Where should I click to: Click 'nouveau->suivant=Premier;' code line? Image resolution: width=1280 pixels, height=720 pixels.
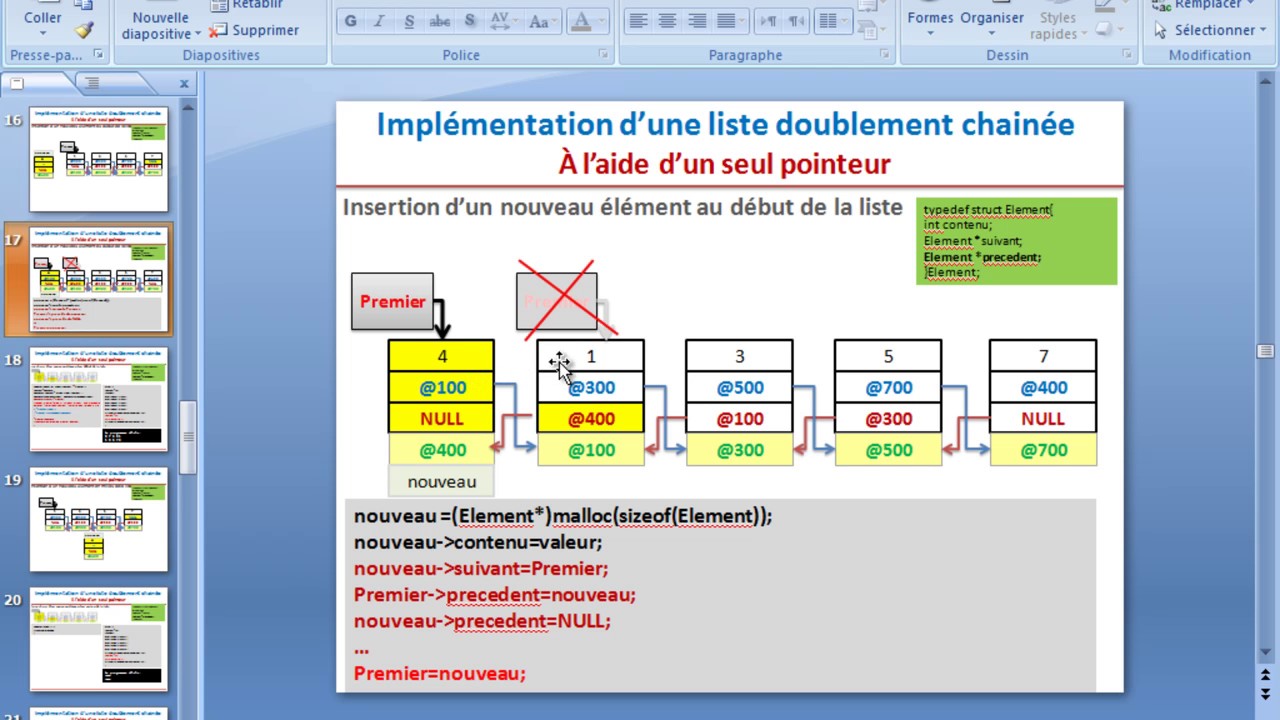tap(481, 568)
